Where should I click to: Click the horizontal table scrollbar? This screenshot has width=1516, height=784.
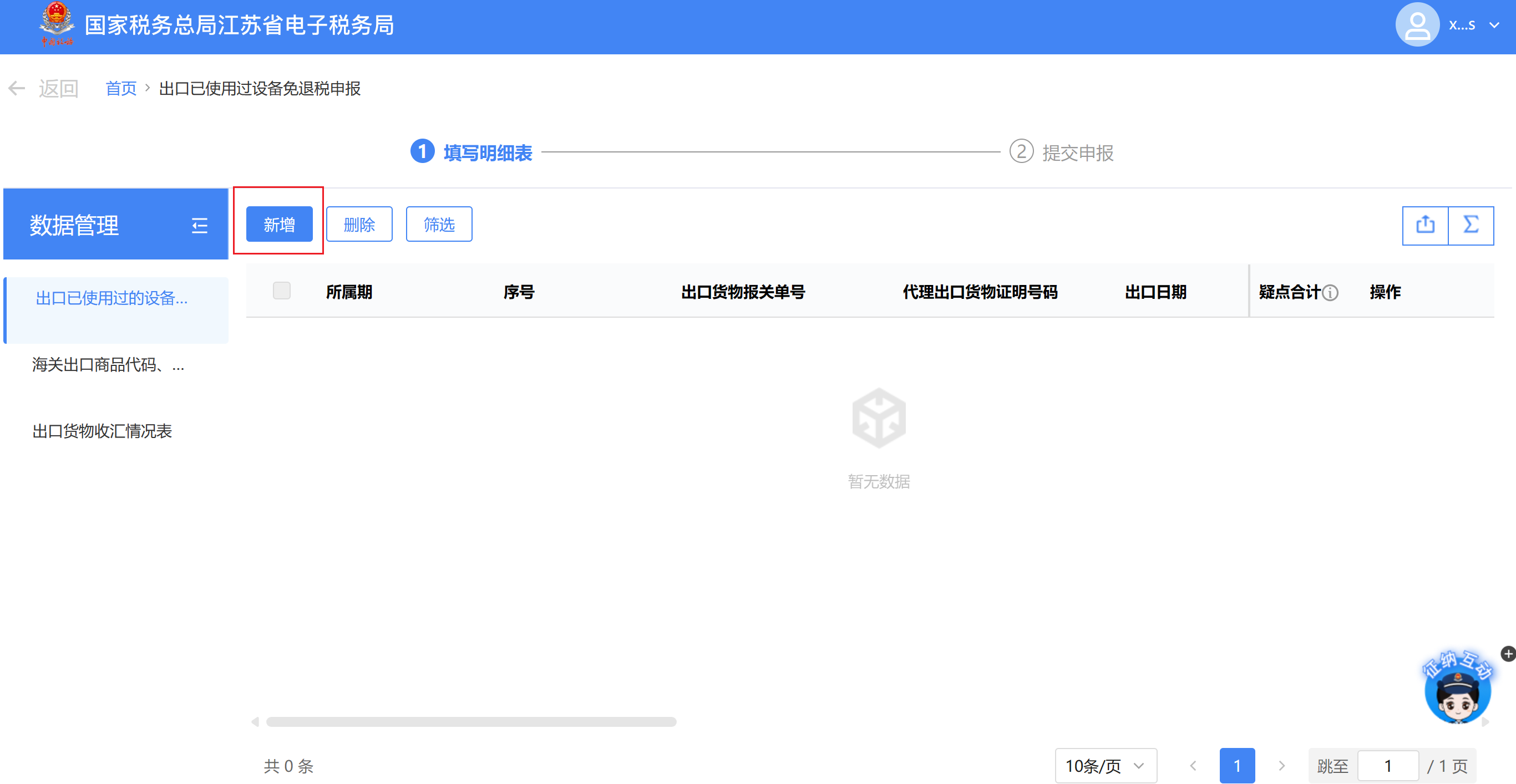click(x=471, y=722)
